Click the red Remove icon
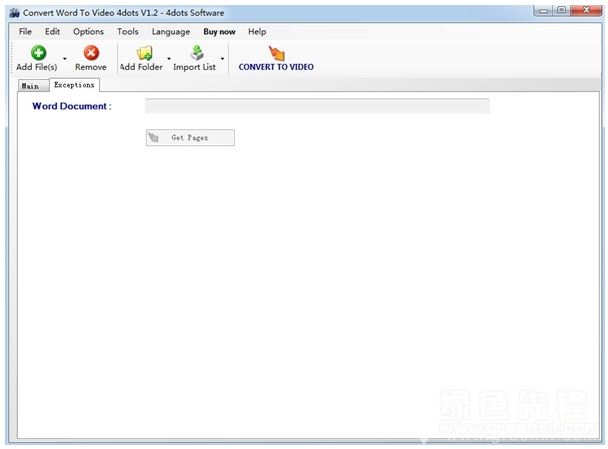The image size is (608, 449). pyautogui.click(x=91, y=53)
